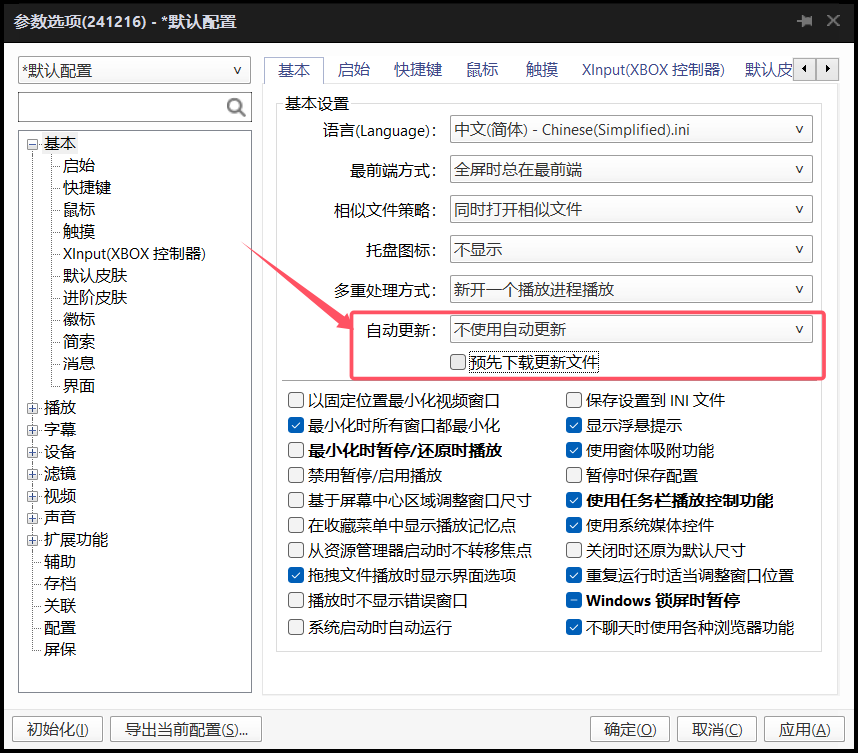The width and height of the screenshot is (858, 753).
Task: Select 徽标 in the tree
Action: click(79, 320)
